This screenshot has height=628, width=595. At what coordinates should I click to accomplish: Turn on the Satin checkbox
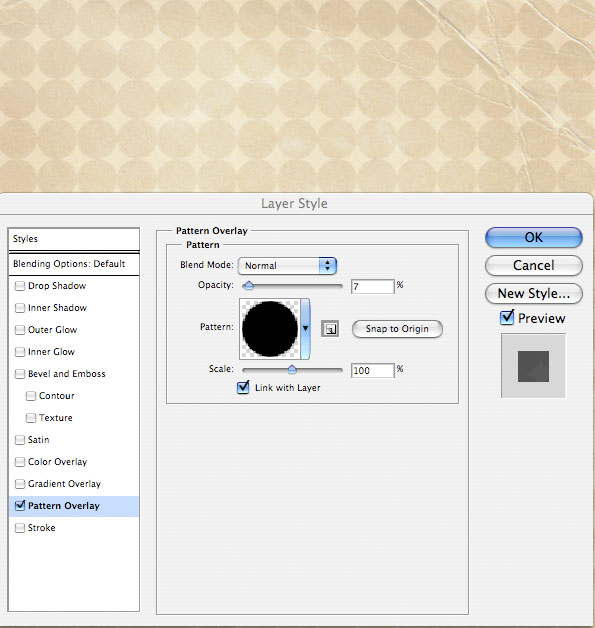pos(20,440)
